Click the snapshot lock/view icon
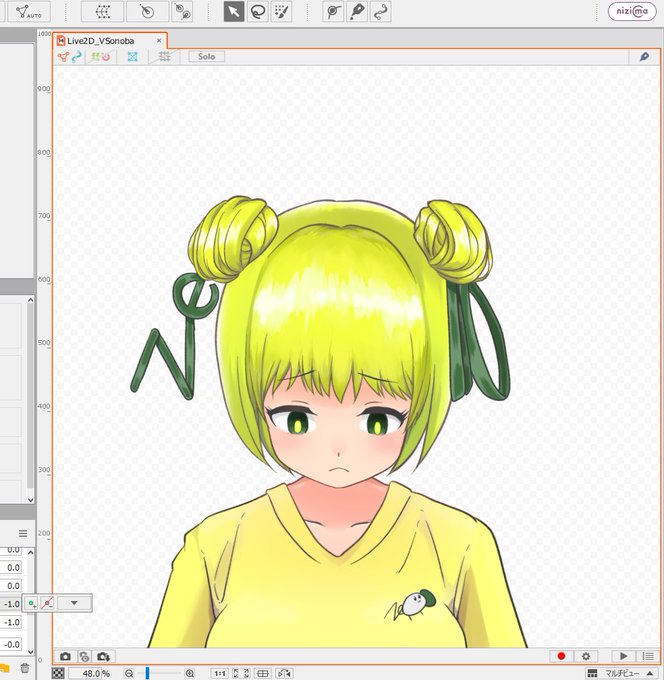The height and width of the screenshot is (680, 664). click(x=85, y=656)
